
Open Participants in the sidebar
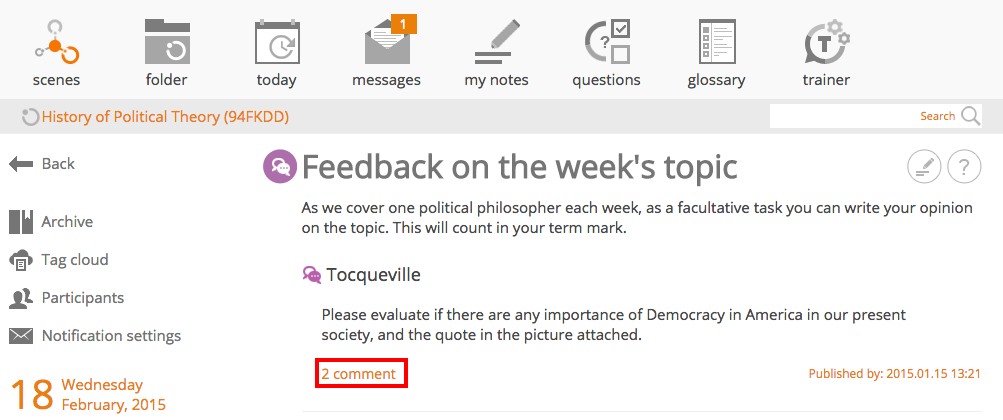pos(67,298)
